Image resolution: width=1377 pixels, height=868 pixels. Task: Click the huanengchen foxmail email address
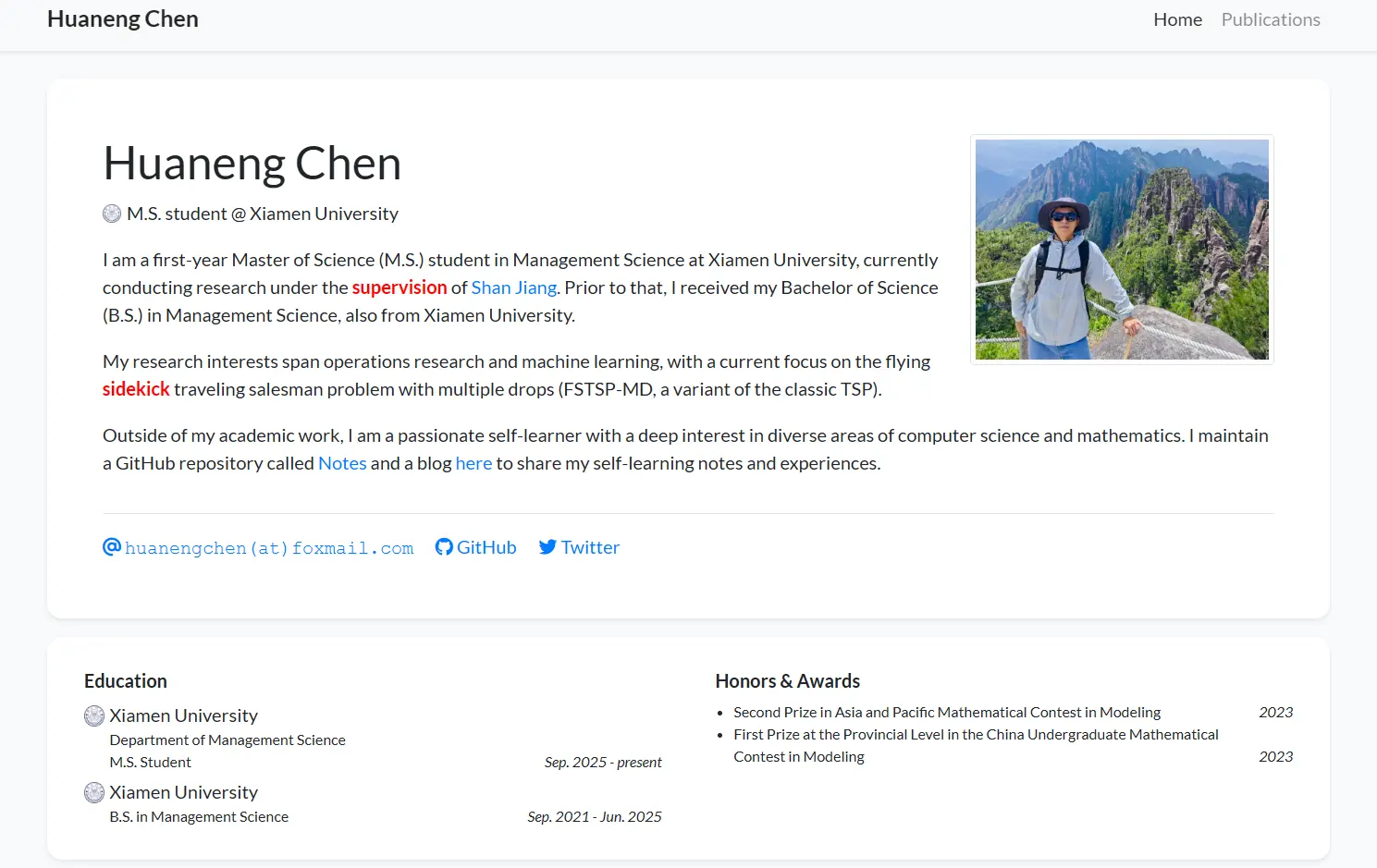[269, 548]
